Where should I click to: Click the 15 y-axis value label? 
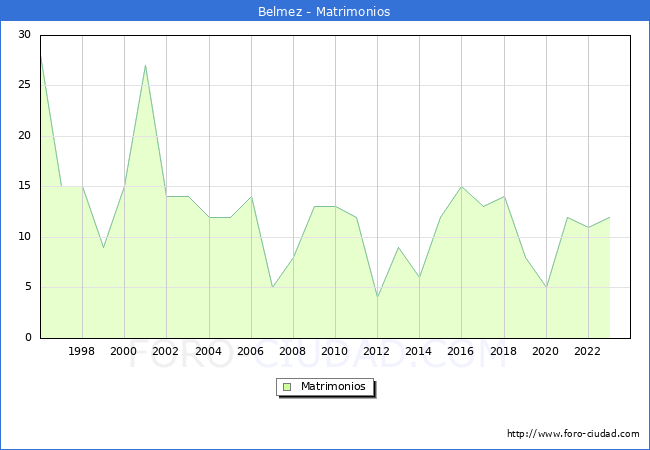(24, 186)
